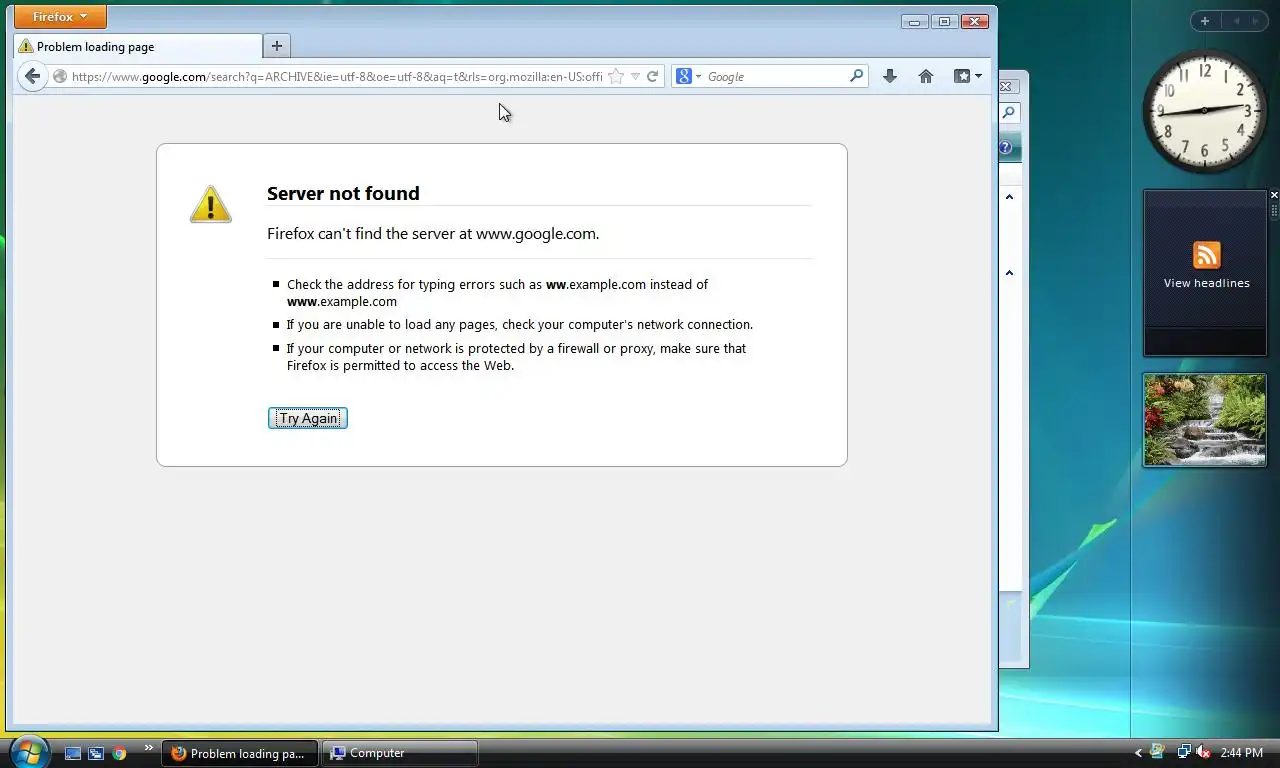Open the blue help icon in the Computer window
This screenshot has width=1280, height=768.
coord(1005,147)
